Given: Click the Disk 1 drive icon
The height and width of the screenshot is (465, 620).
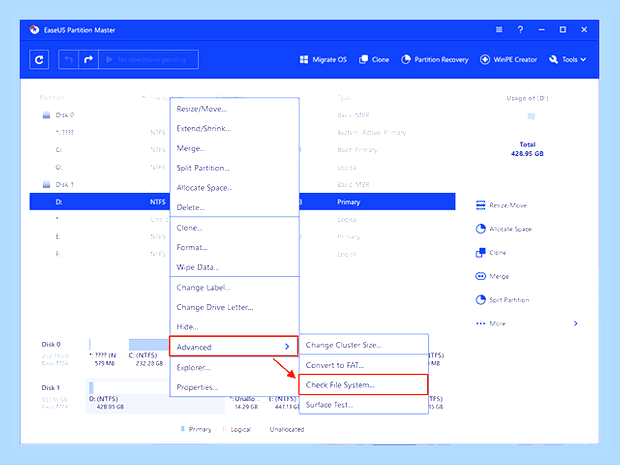Looking at the screenshot, I should (46, 185).
